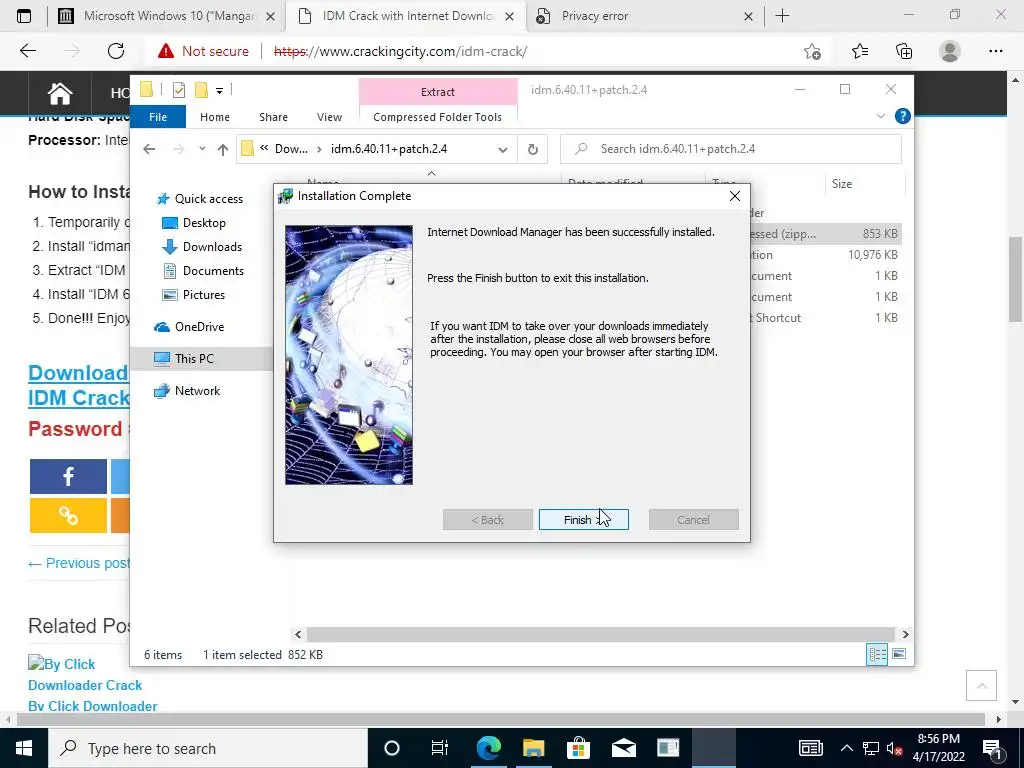Open the Previous post link
1024x768 pixels.
point(79,563)
